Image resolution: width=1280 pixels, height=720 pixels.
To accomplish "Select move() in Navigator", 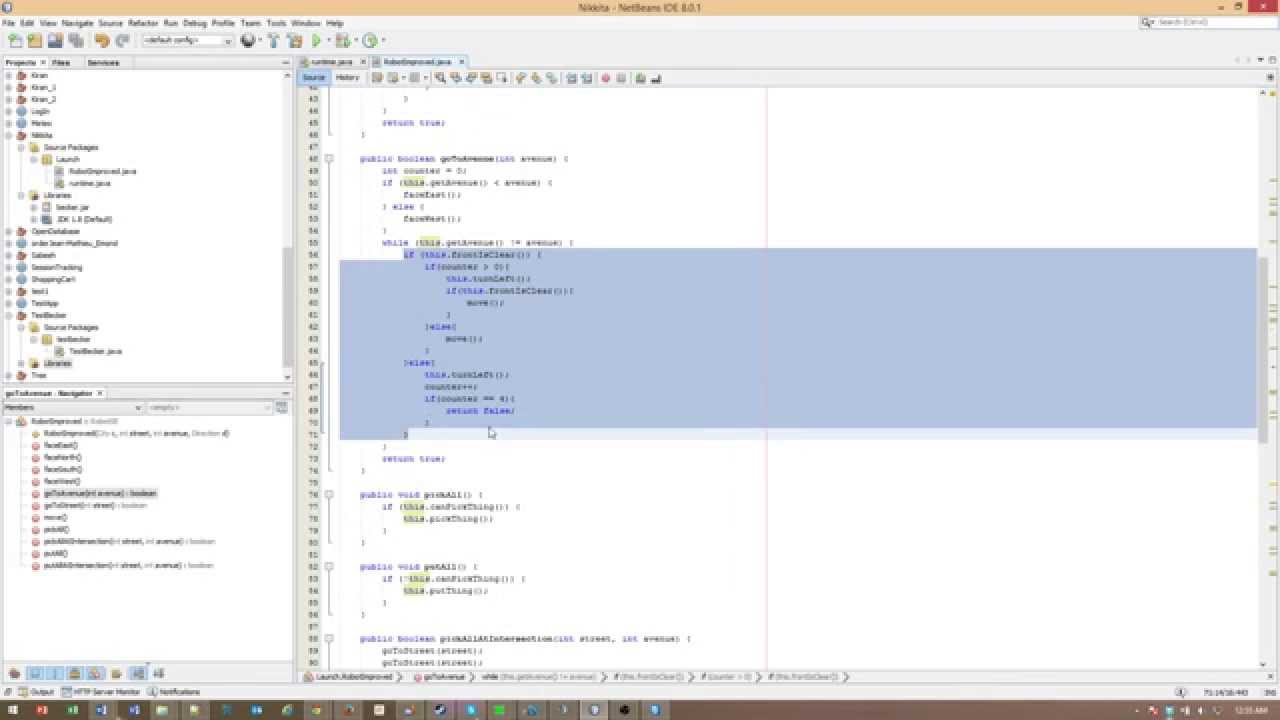I will tap(55, 517).
